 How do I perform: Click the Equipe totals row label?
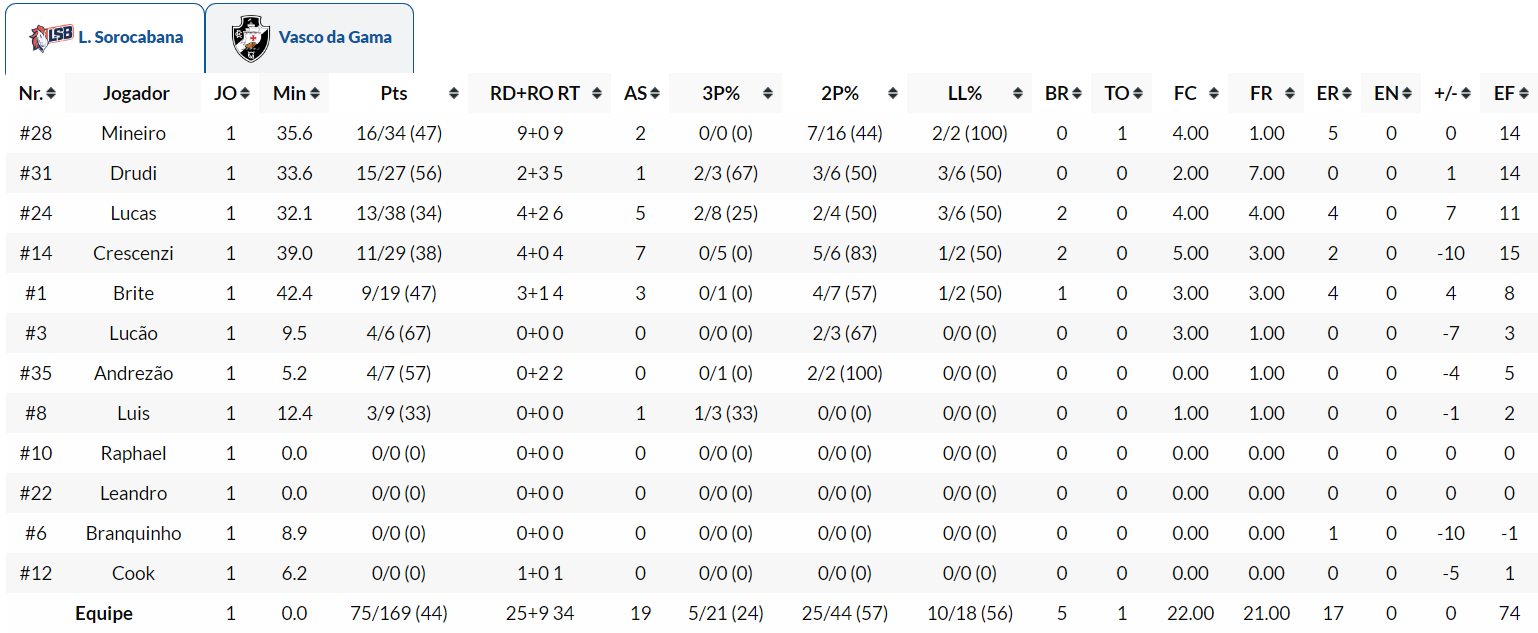click(x=104, y=613)
